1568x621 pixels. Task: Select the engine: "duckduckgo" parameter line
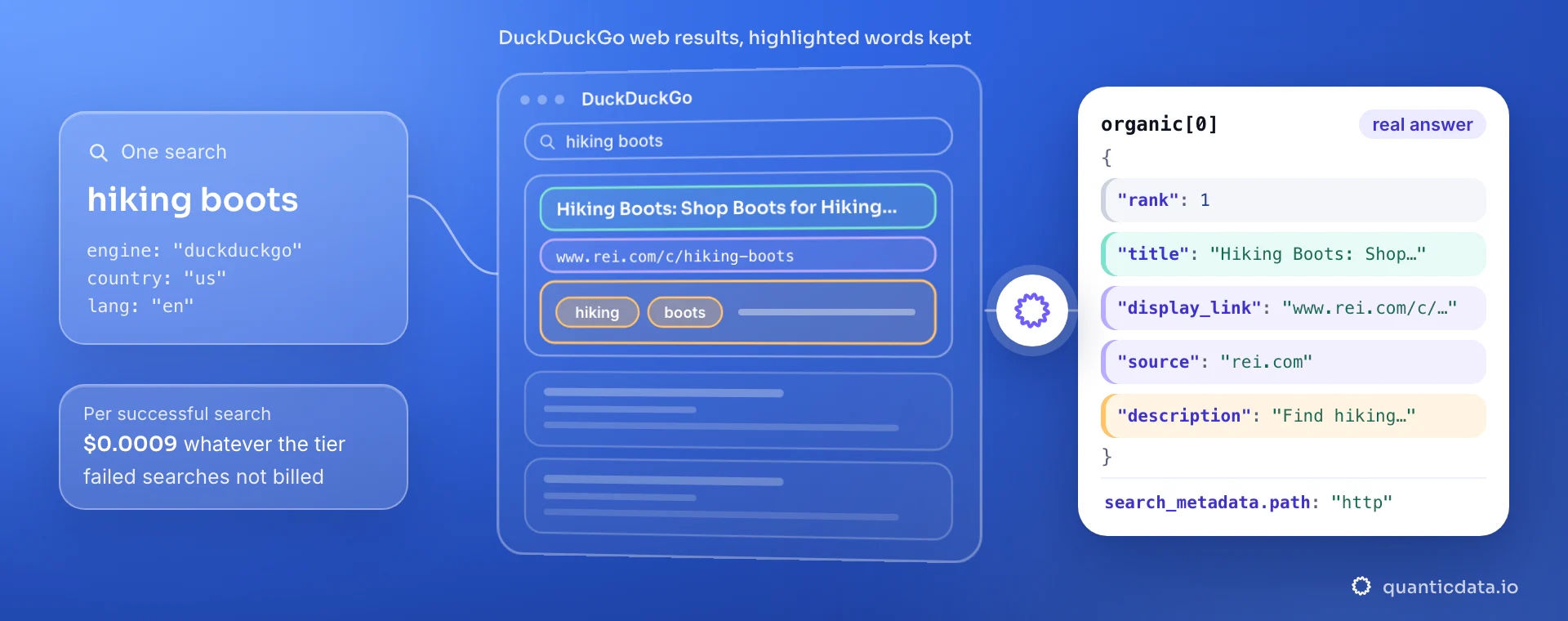click(x=194, y=250)
